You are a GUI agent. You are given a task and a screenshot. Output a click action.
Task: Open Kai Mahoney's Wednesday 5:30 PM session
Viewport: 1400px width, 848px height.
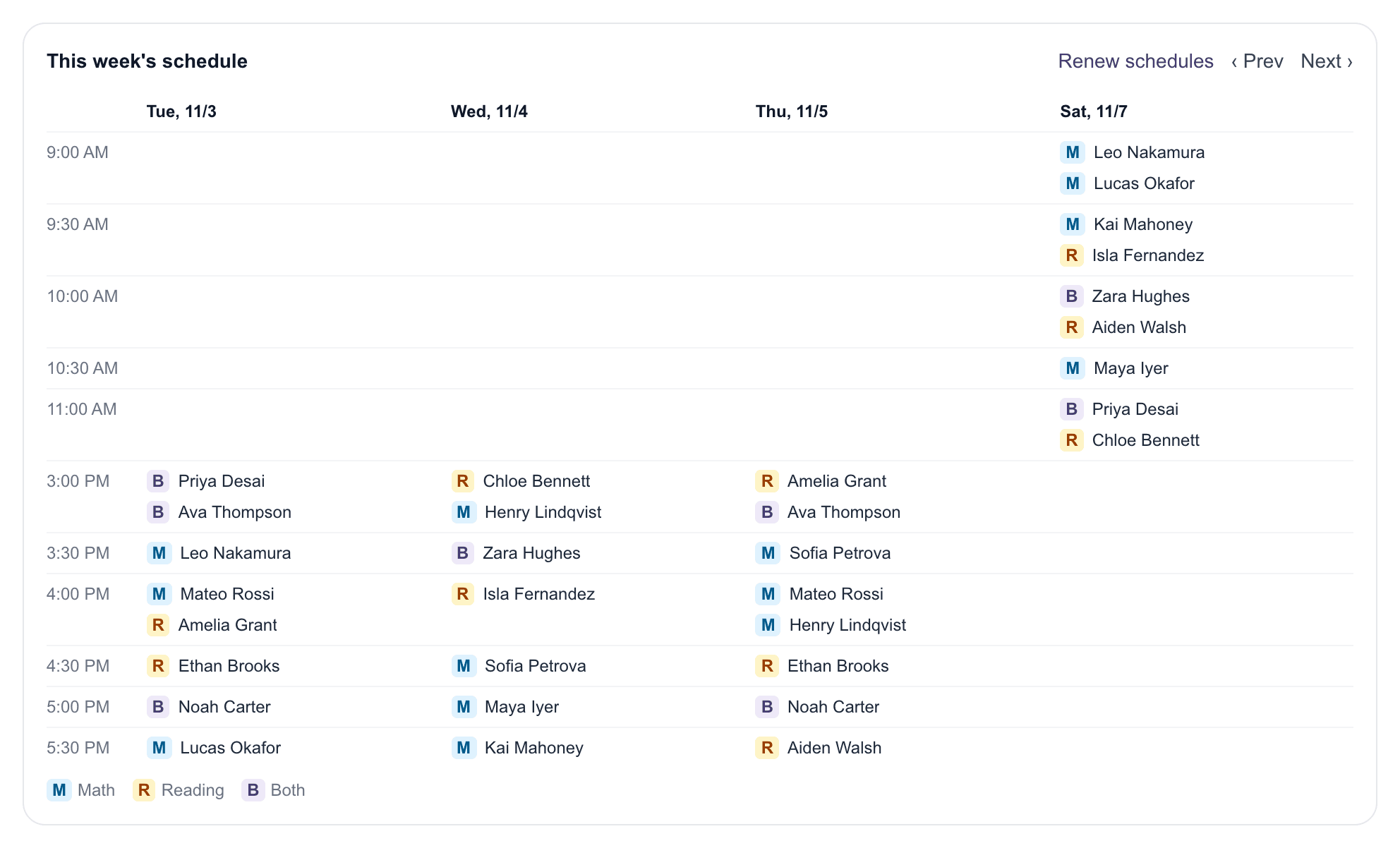tap(534, 748)
